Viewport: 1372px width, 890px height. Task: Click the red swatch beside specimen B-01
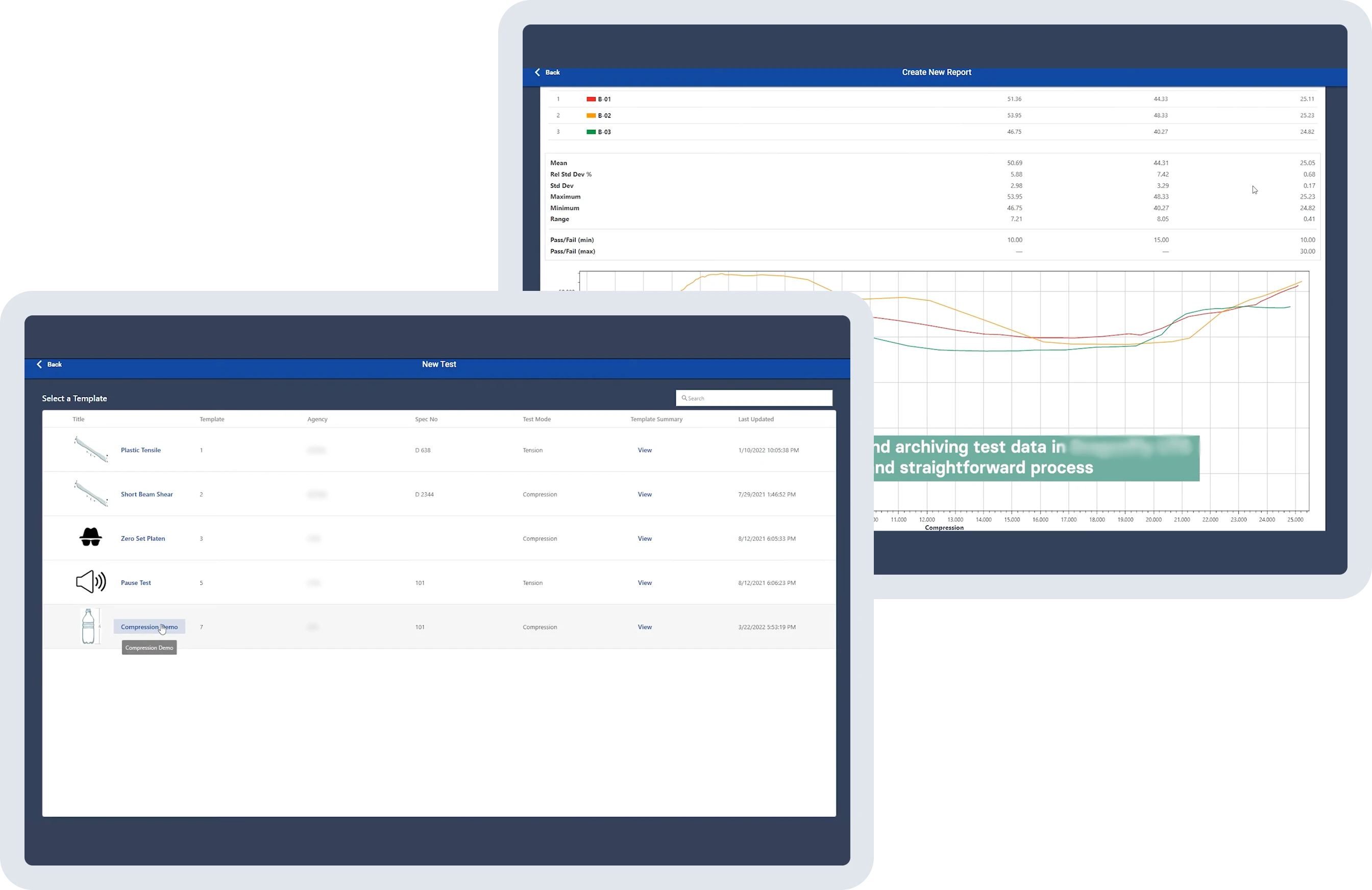click(x=591, y=98)
